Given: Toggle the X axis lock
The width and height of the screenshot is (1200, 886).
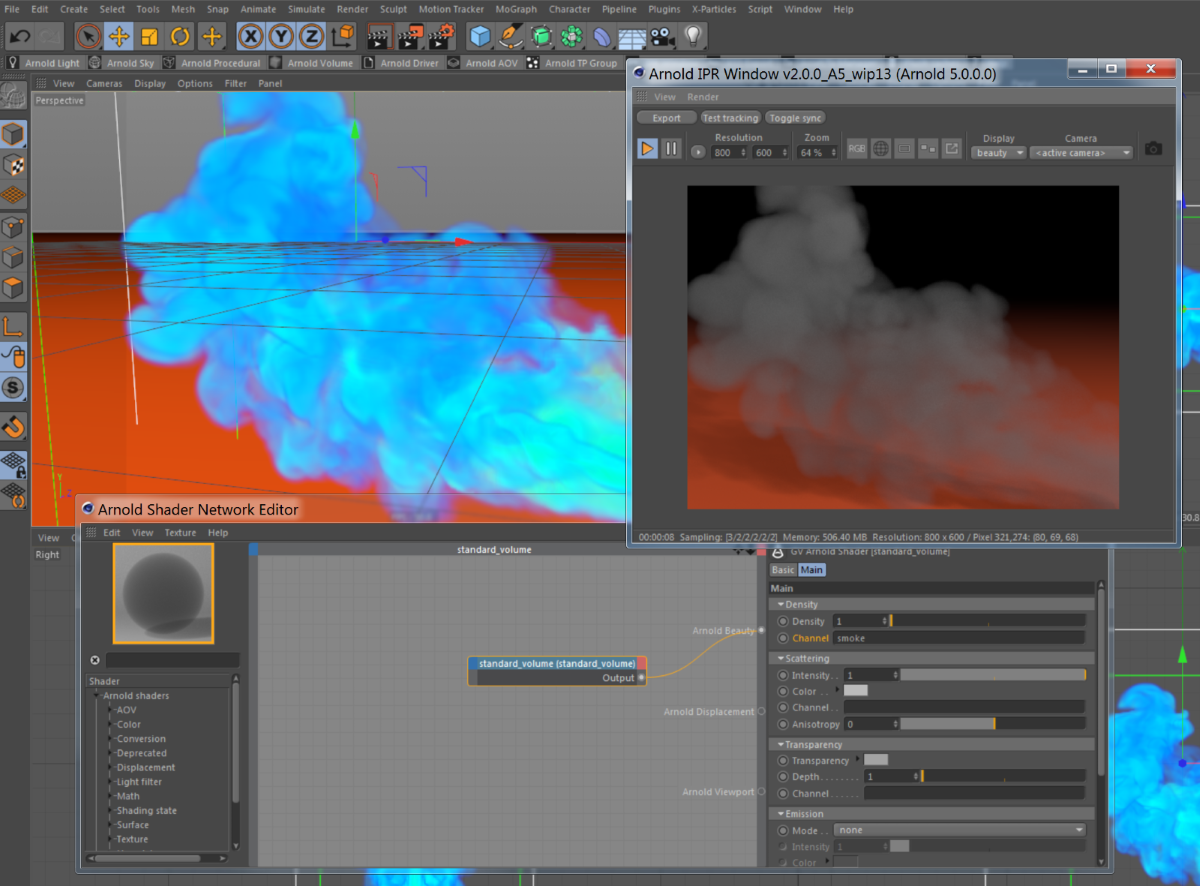Looking at the screenshot, I should (251, 37).
